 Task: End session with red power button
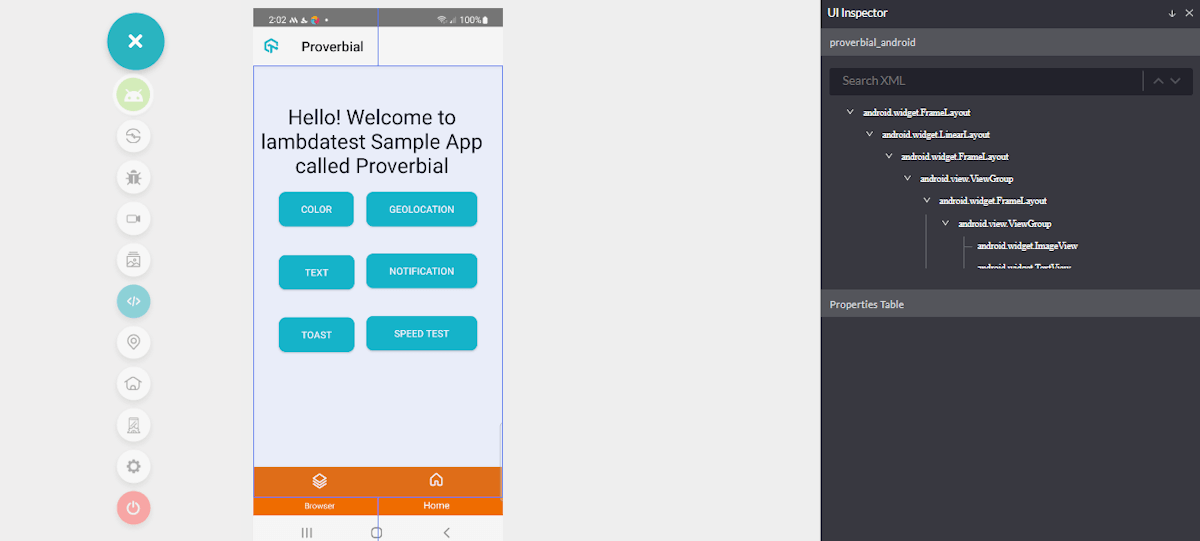coord(134,507)
